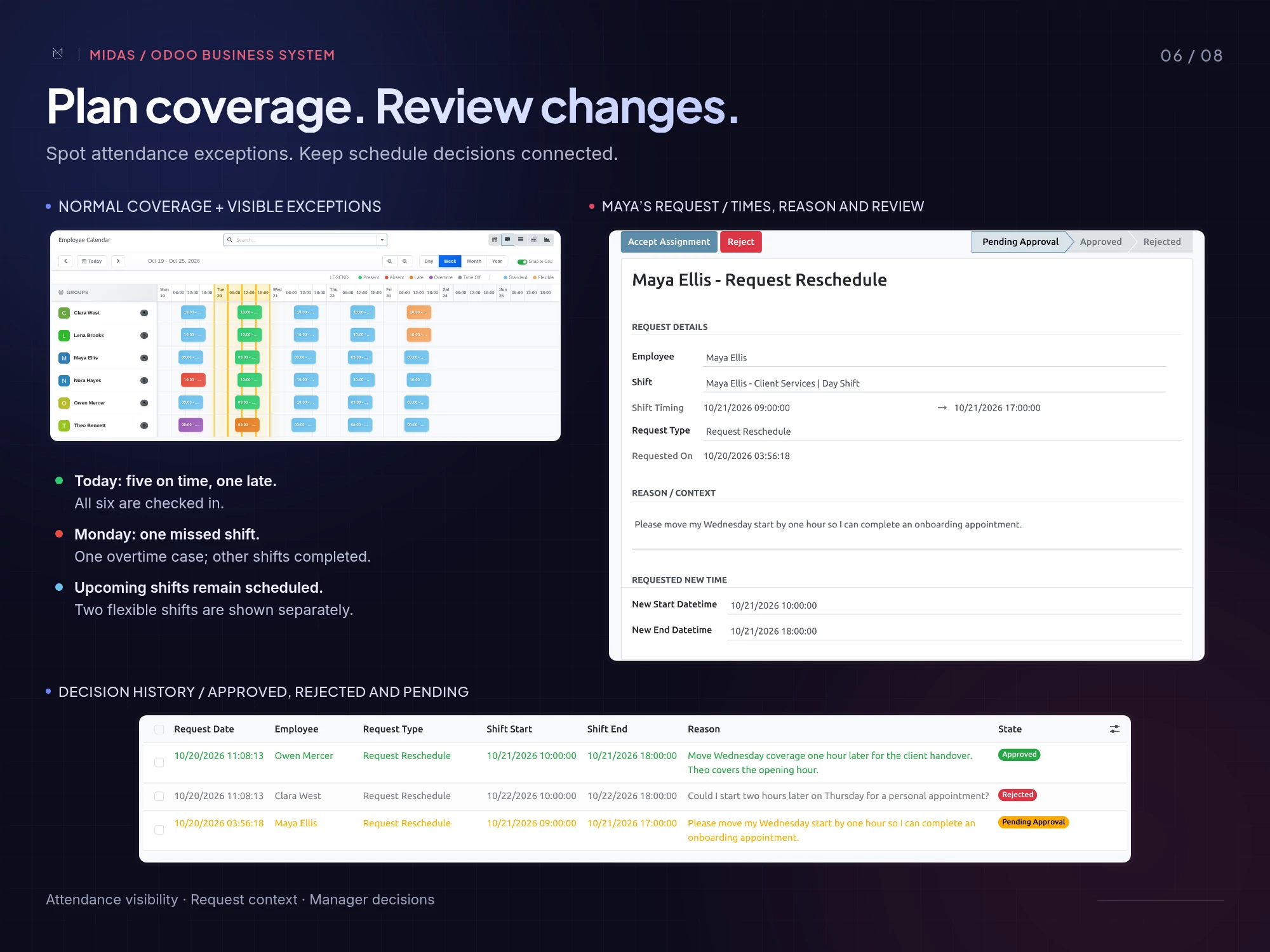
Task: Edit the New Start Datetime field
Action: point(954,605)
